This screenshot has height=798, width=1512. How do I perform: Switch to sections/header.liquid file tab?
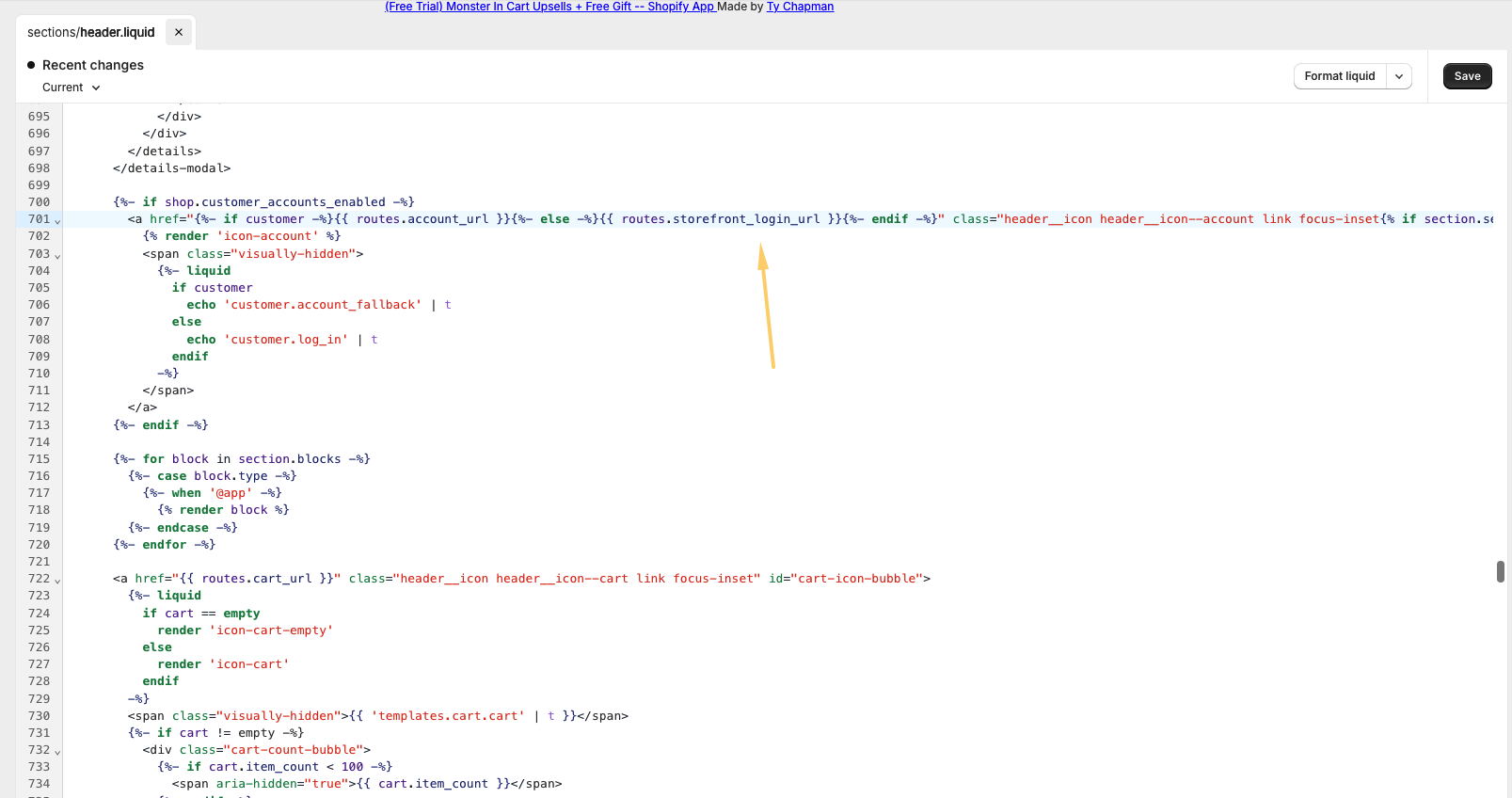point(90,32)
